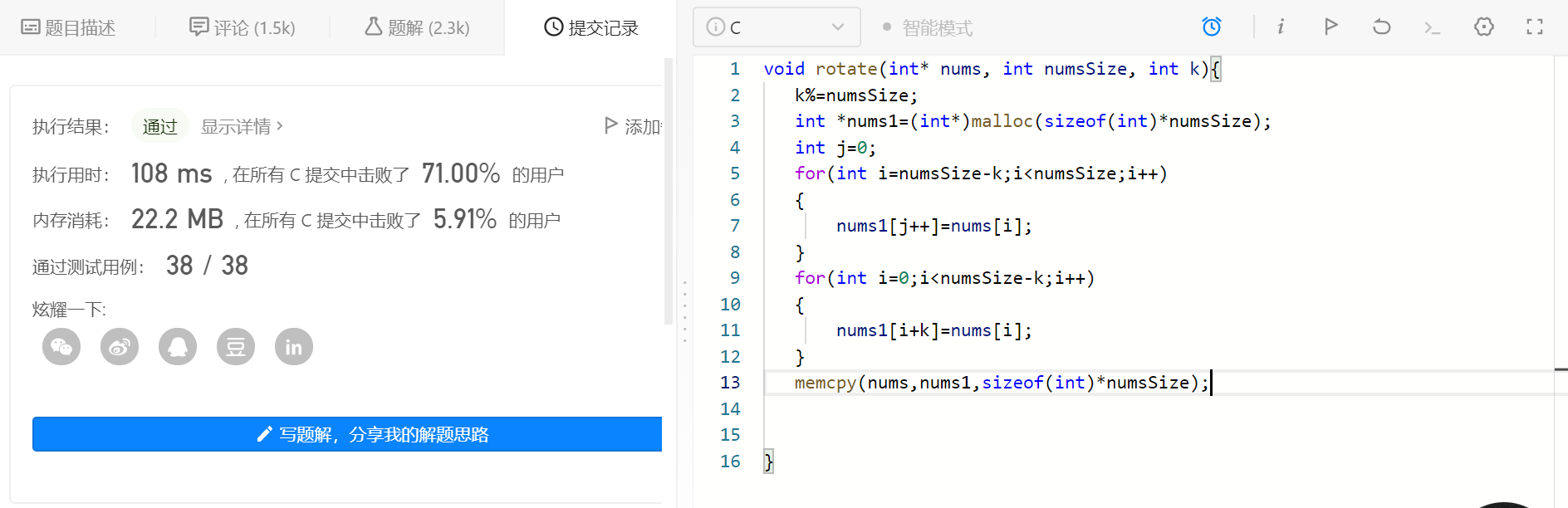
Task: Click the 通过 result badge
Action: click(160, 126)
